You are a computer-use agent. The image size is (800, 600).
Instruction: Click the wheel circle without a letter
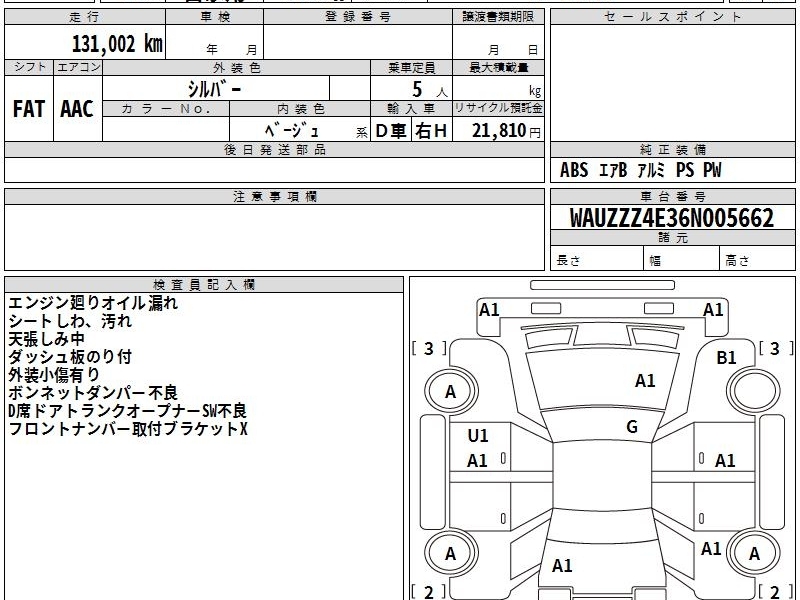pyautogui.click(x=753, y=391)
